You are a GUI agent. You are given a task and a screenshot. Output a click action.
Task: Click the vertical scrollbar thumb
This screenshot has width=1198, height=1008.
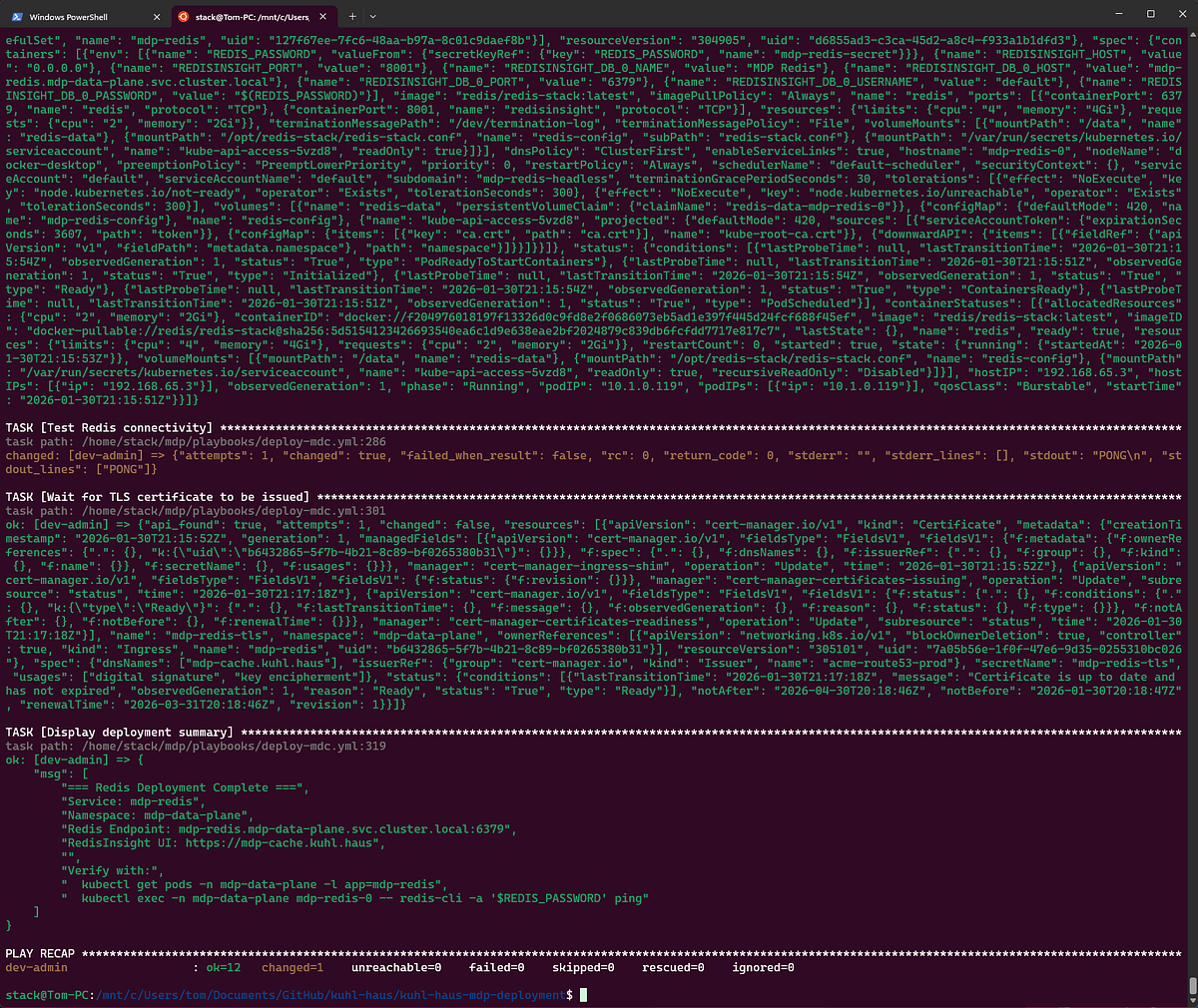pyautogui.click(x=1191, y=985)
